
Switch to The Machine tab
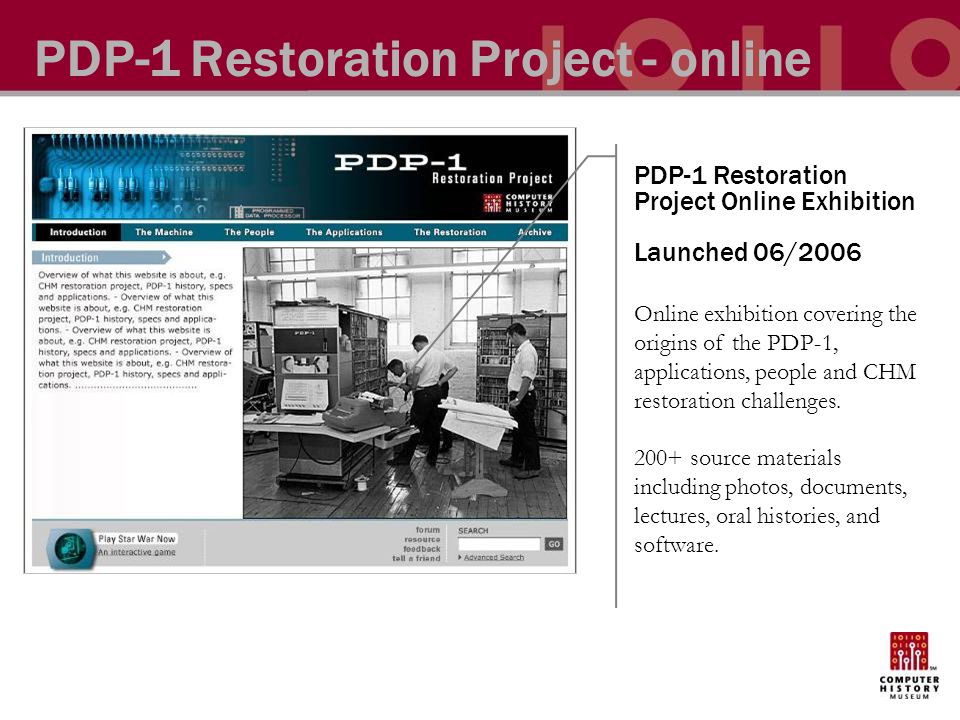[x=164, y=232]
